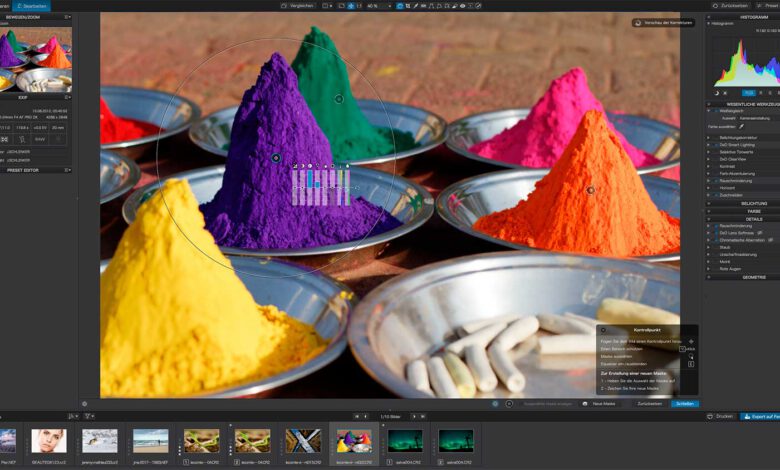780x470 pixels.
Task: Click the printer icon next to Drucken
Action: coord(710,416)
